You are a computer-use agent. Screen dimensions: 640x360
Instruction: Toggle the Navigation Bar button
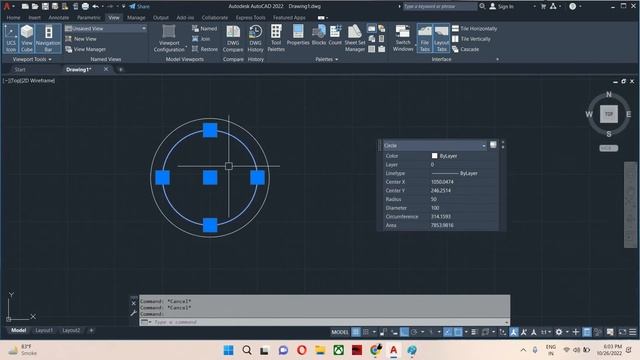pos(48,38)
